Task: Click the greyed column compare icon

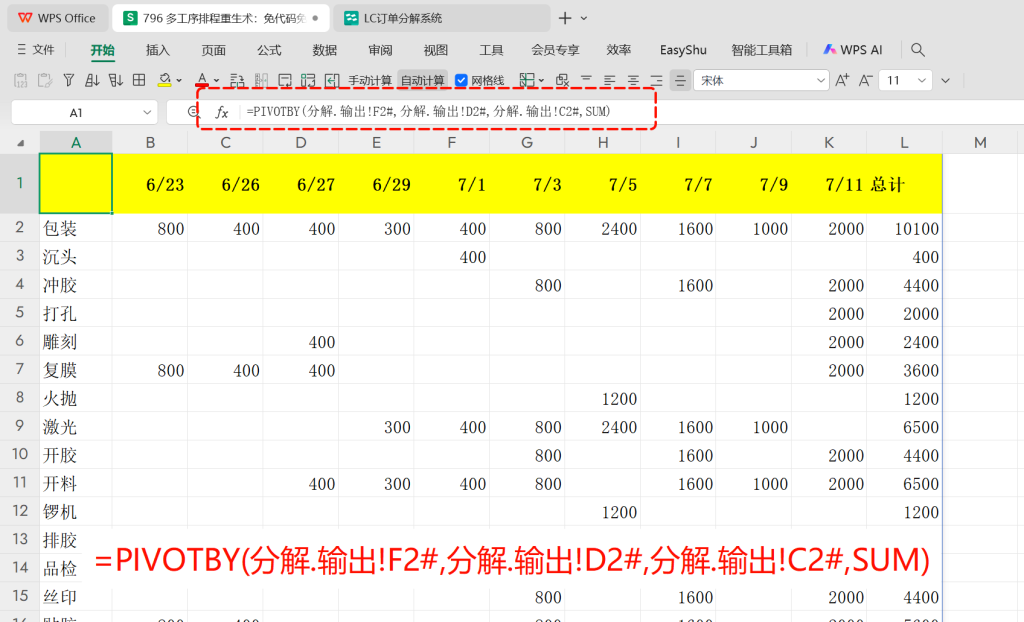Action: [x=261, y=80]
